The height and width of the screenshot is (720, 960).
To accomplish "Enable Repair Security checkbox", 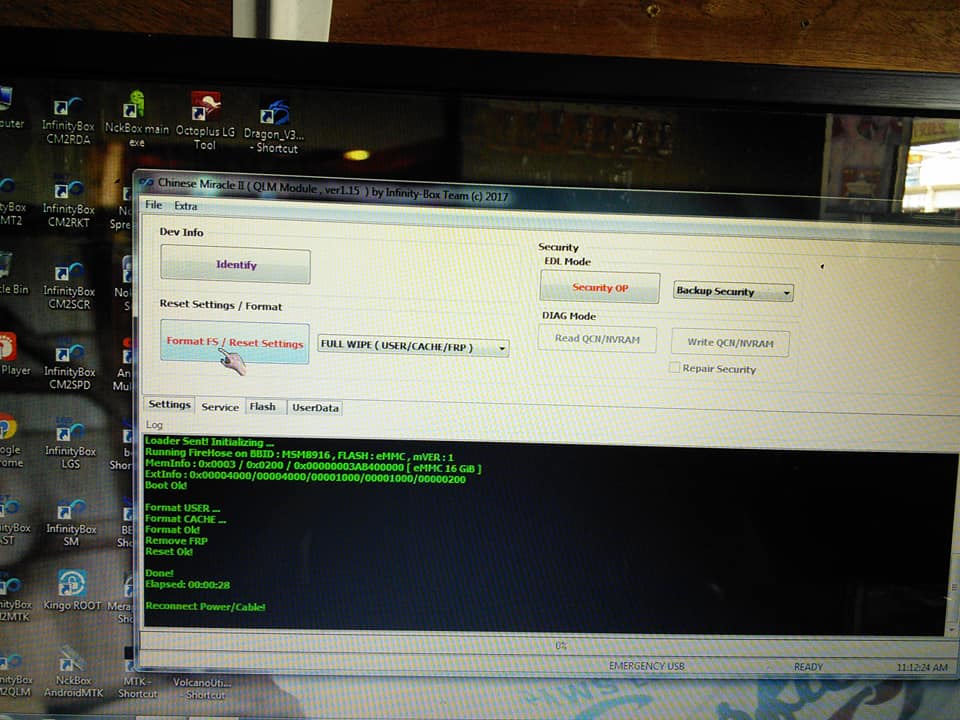I will (674, 367).
